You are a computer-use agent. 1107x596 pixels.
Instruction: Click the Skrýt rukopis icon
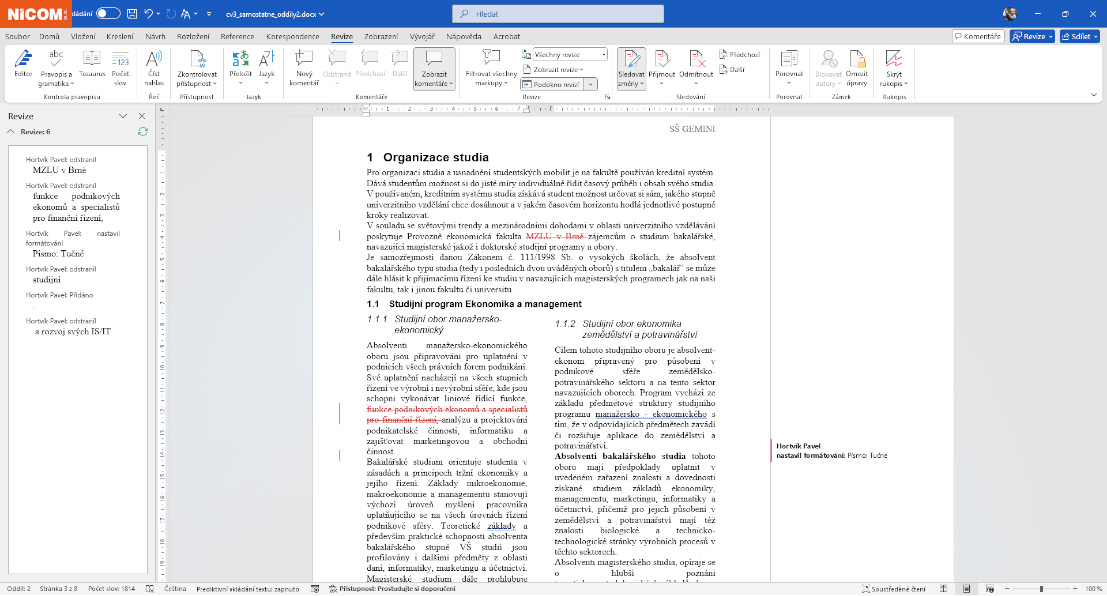click(894, 59)
